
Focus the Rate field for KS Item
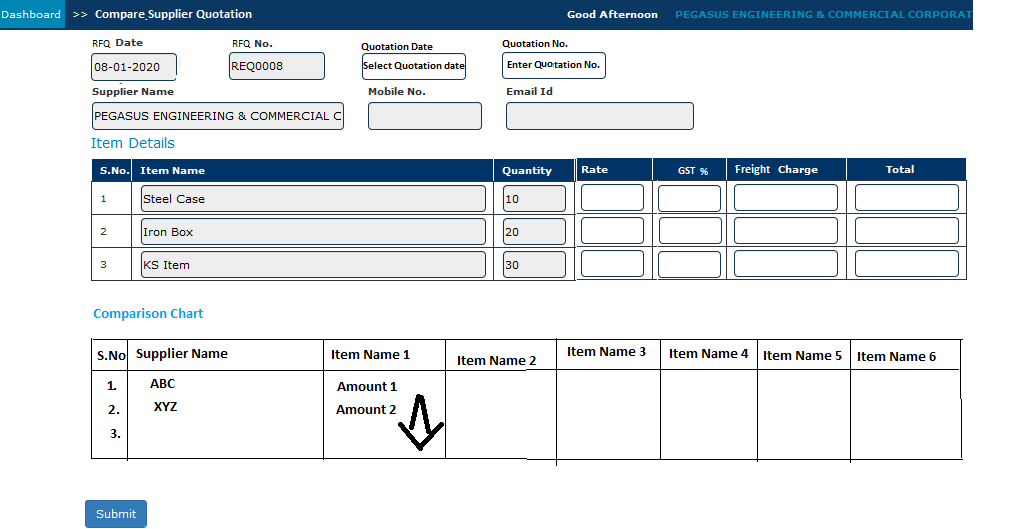pos(612,264)
